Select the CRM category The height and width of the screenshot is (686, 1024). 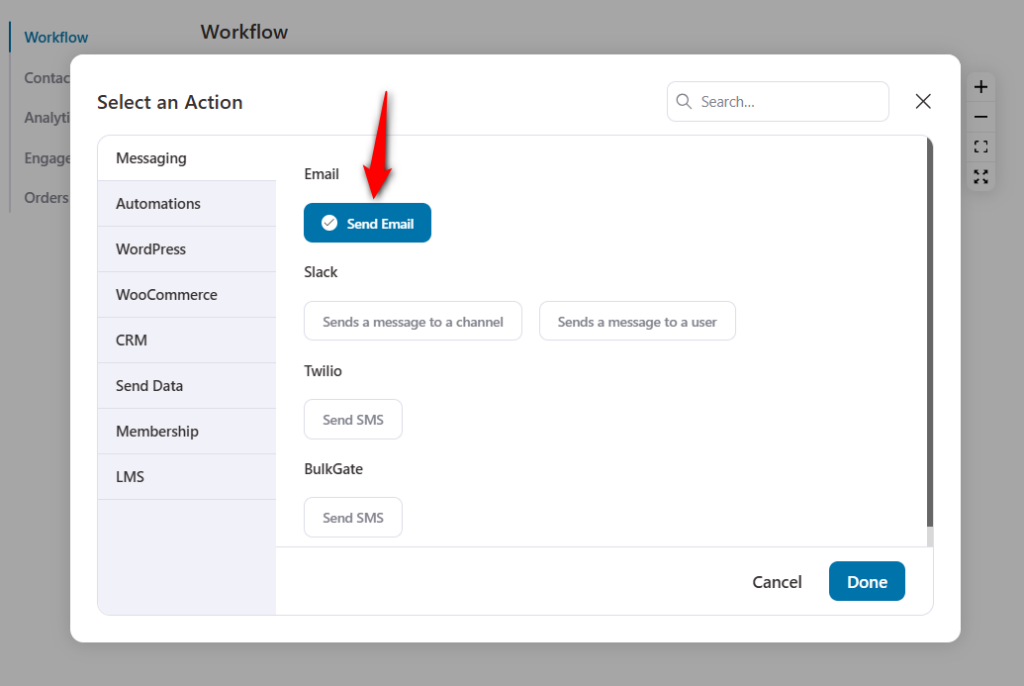click(186, 339)
